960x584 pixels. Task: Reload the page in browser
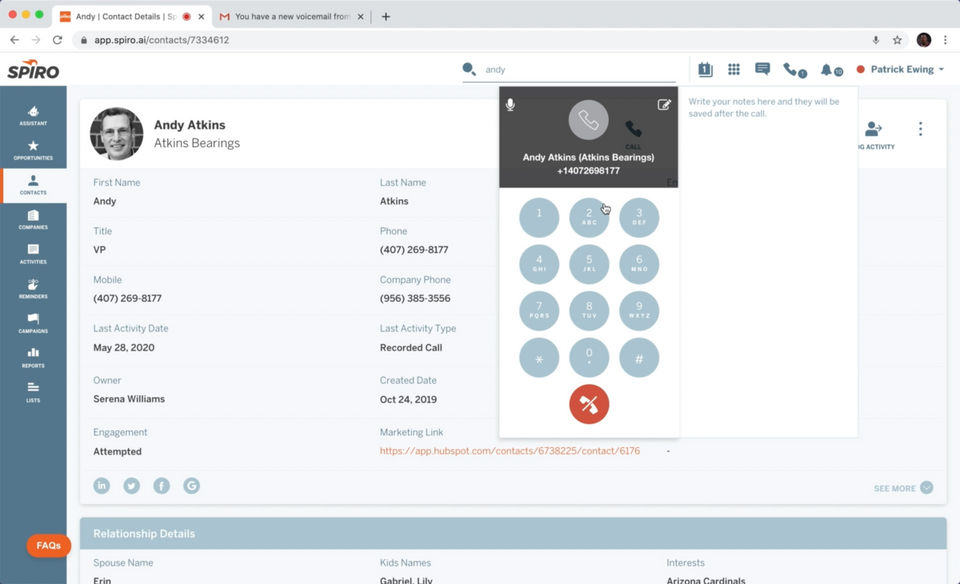[x=57, y=40]
